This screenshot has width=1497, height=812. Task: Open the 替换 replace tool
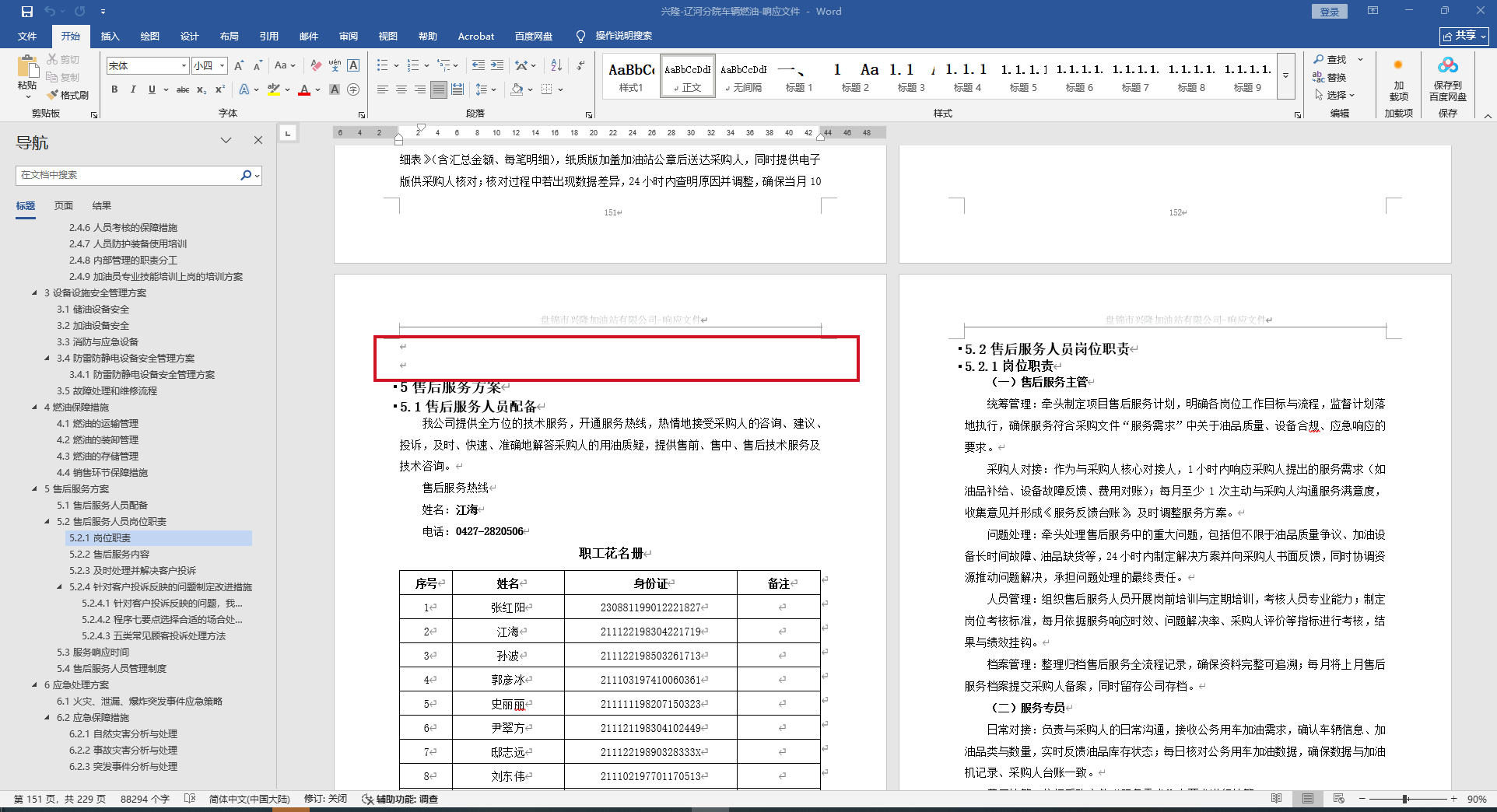point(1330,77)
